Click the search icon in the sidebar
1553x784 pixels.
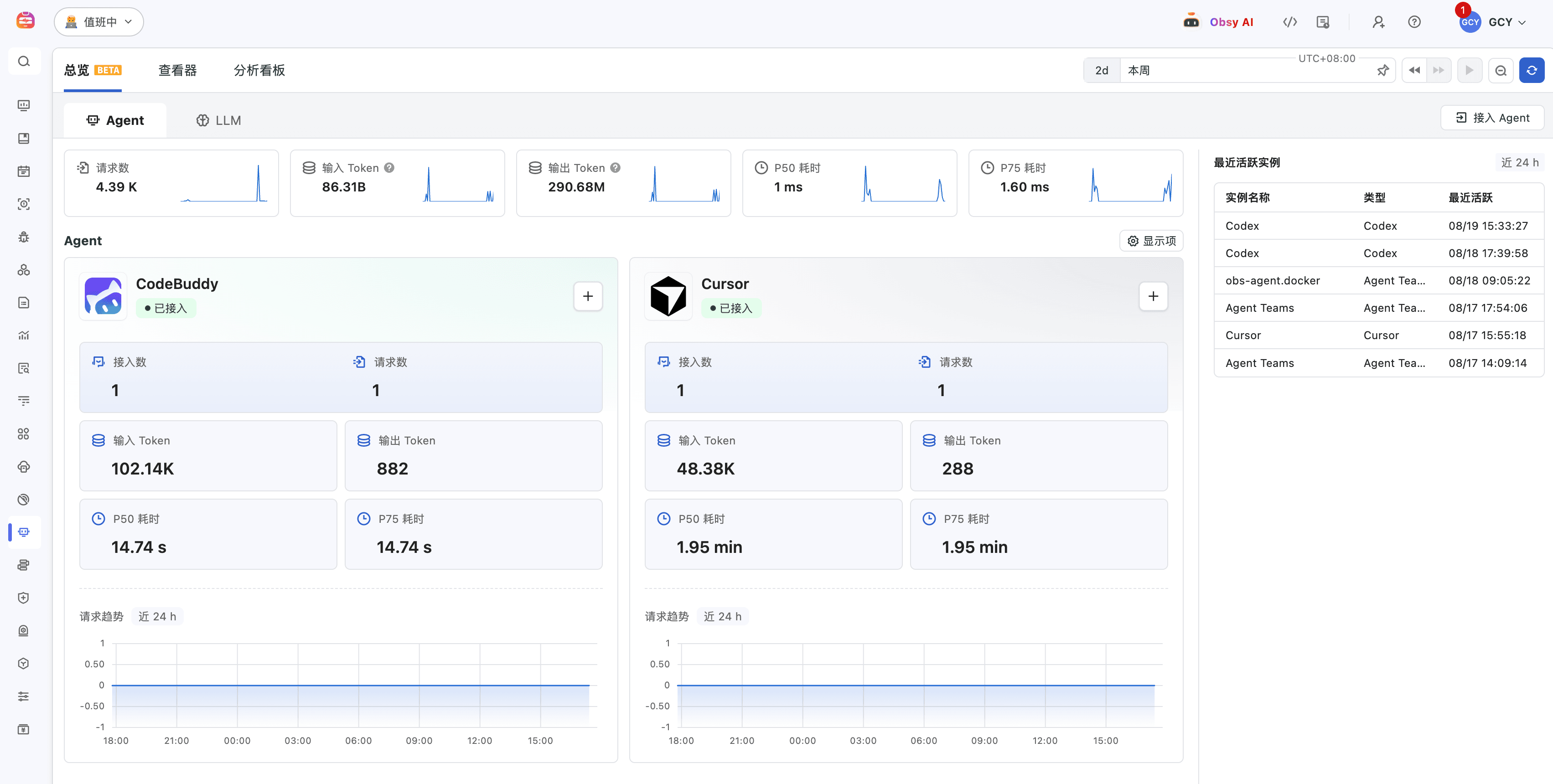tap(24, 62)
